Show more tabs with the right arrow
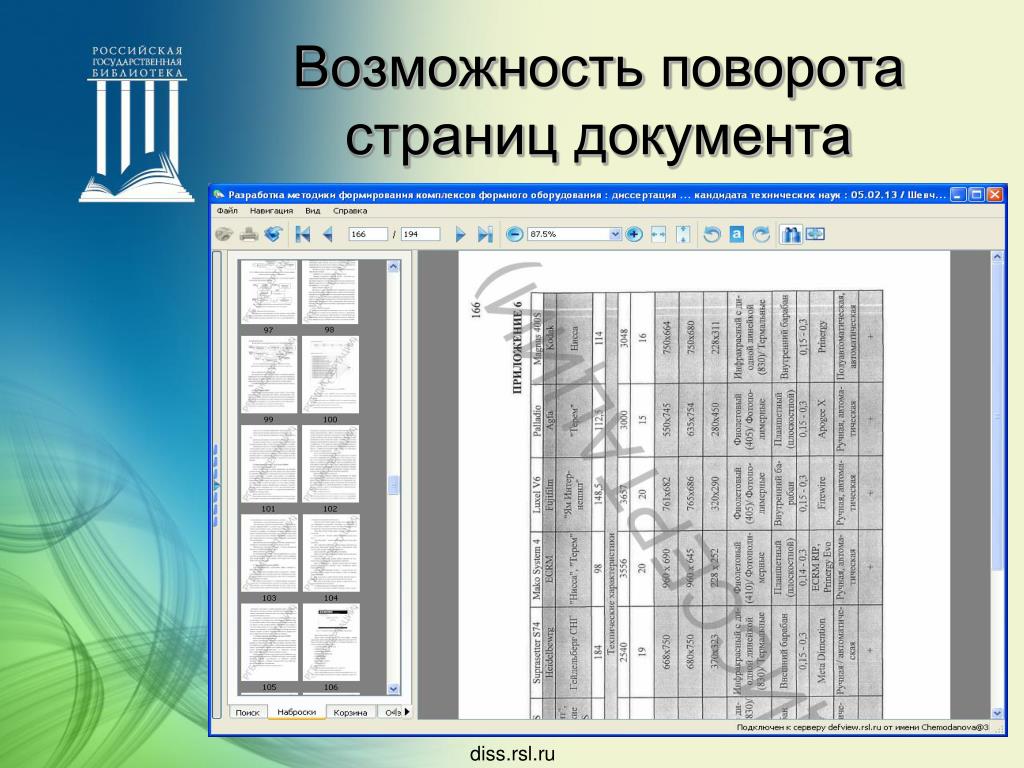This screenshot has width=1024, height=768. 408,712
